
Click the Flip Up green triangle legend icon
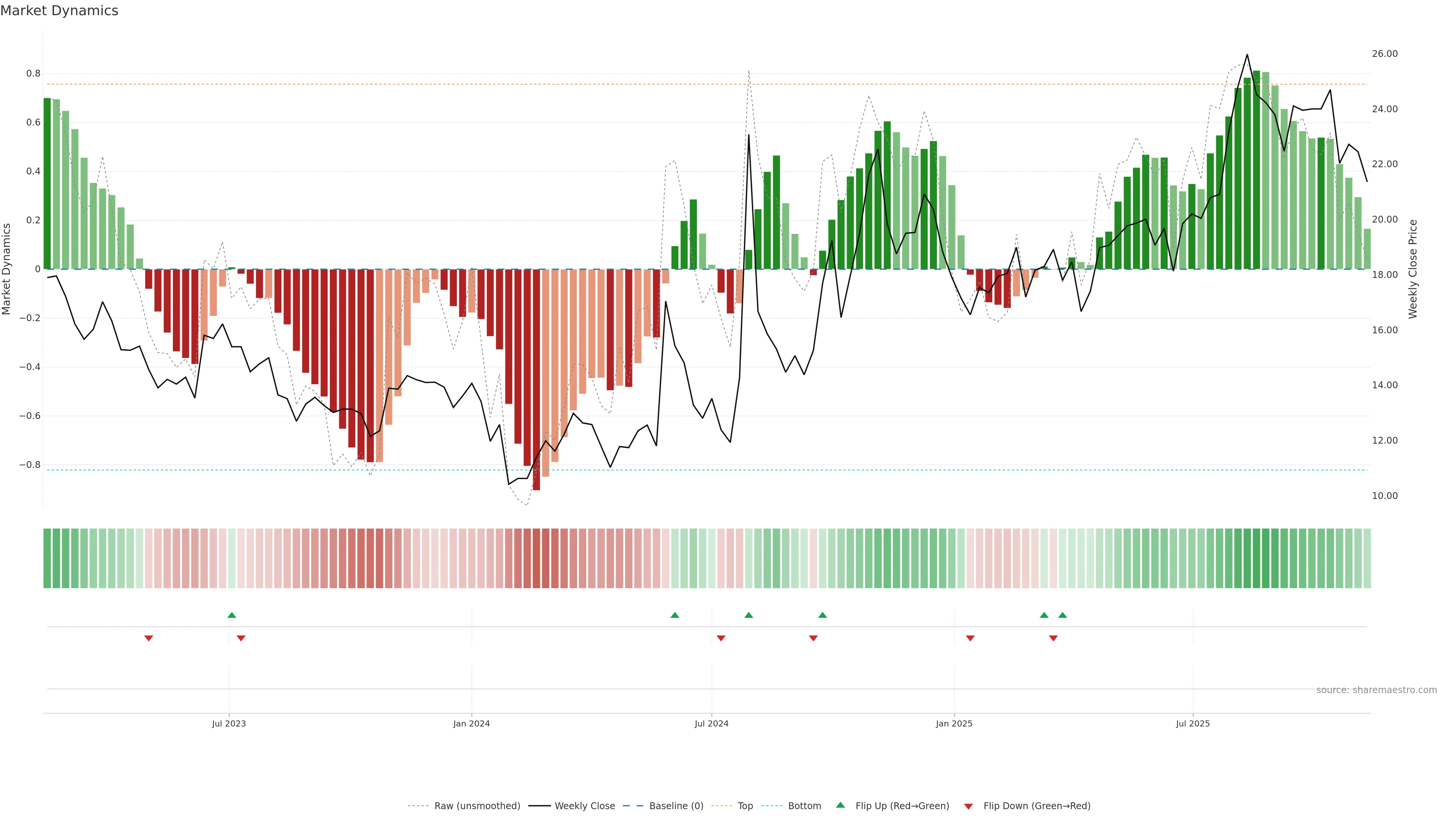(x=841, y=805)
